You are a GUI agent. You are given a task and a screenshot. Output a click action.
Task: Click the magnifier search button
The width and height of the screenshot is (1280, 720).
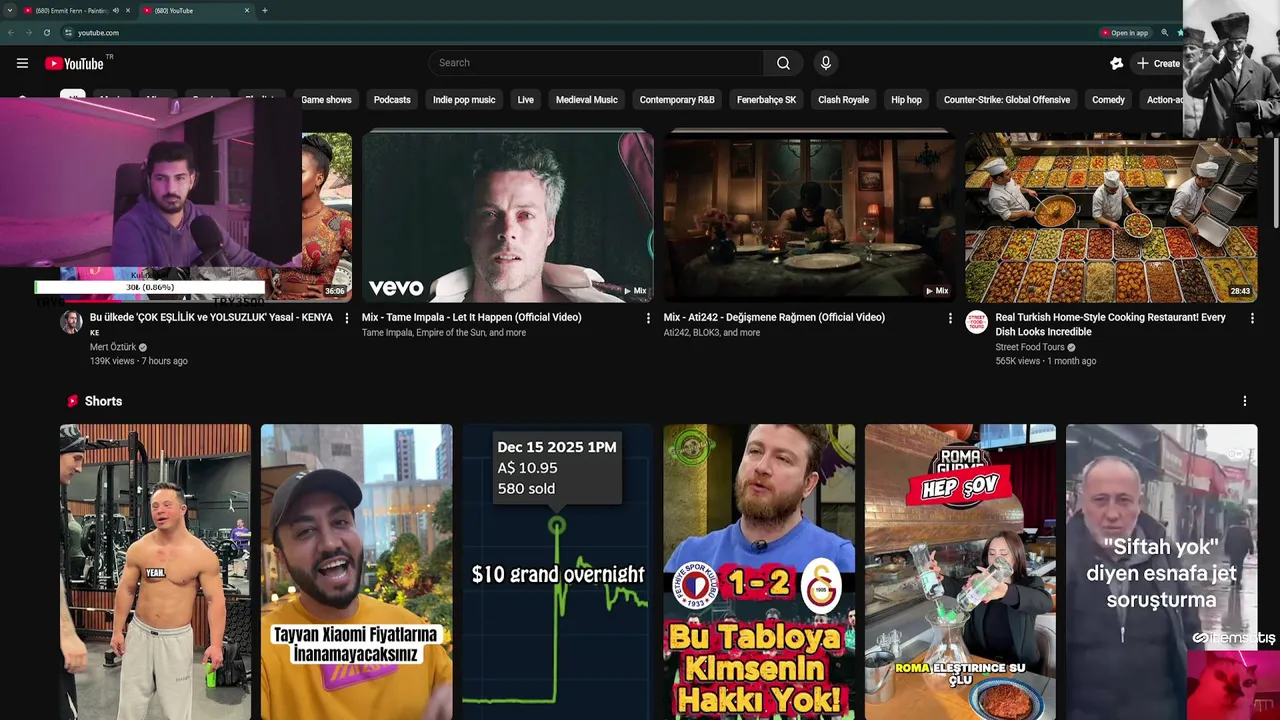(783, 63)
